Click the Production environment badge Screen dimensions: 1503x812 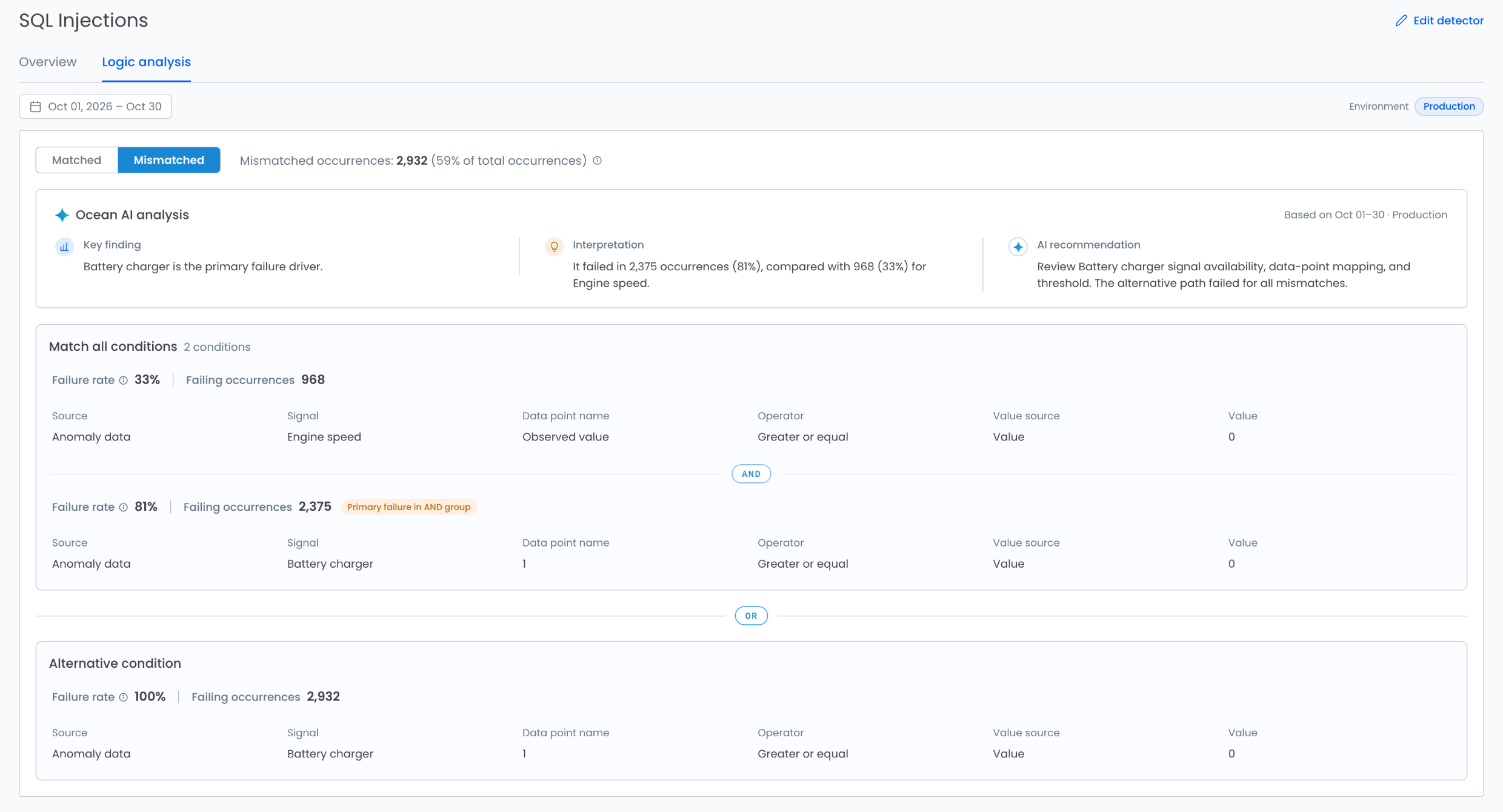click(x=1449, y=107)
